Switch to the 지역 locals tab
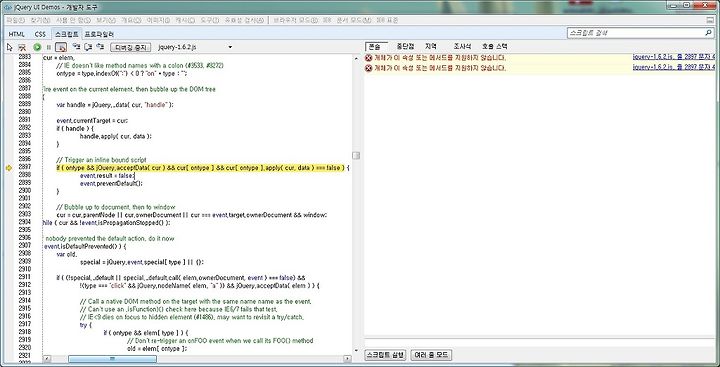This screenshot has height=367, width=720. click(431, 46)
